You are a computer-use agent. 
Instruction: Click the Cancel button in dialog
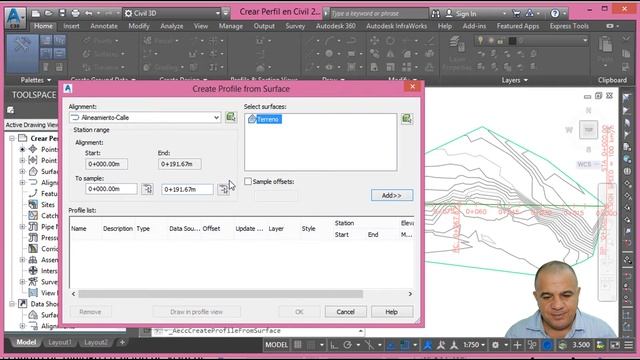click(x=345, y=312)
